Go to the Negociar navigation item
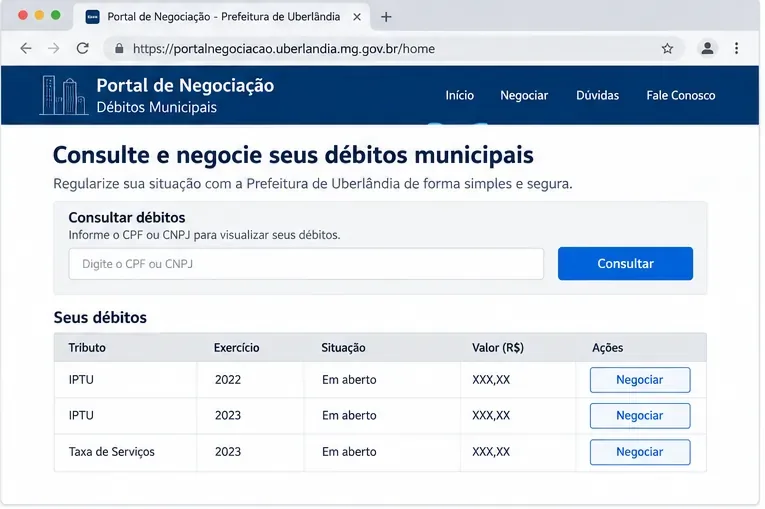 [x=524, y=95]
